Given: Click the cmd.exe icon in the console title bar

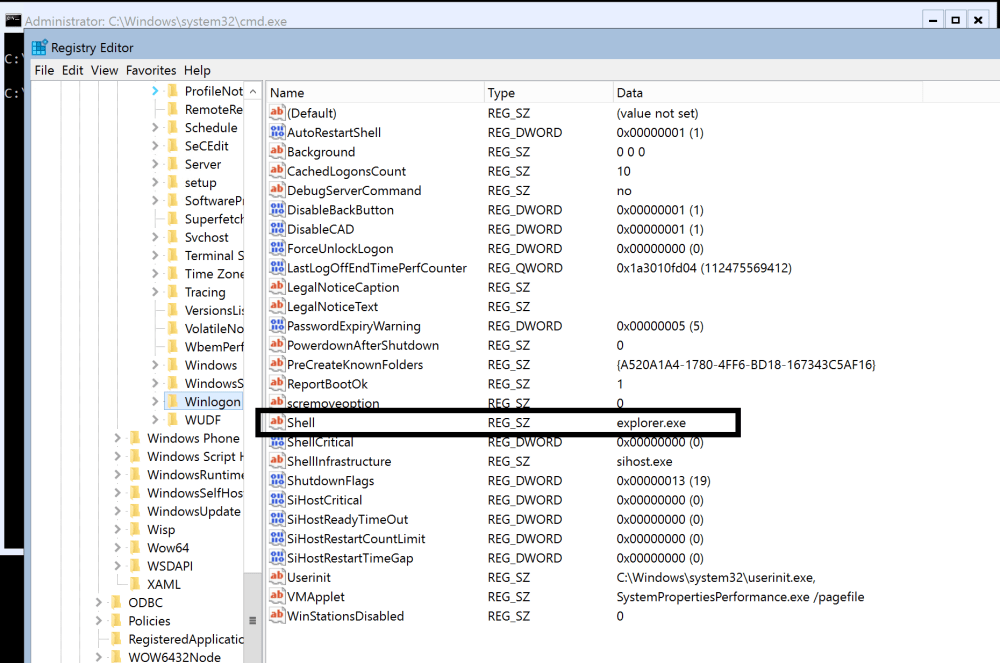Looking at the screenshot, I should tap(11, 19).
